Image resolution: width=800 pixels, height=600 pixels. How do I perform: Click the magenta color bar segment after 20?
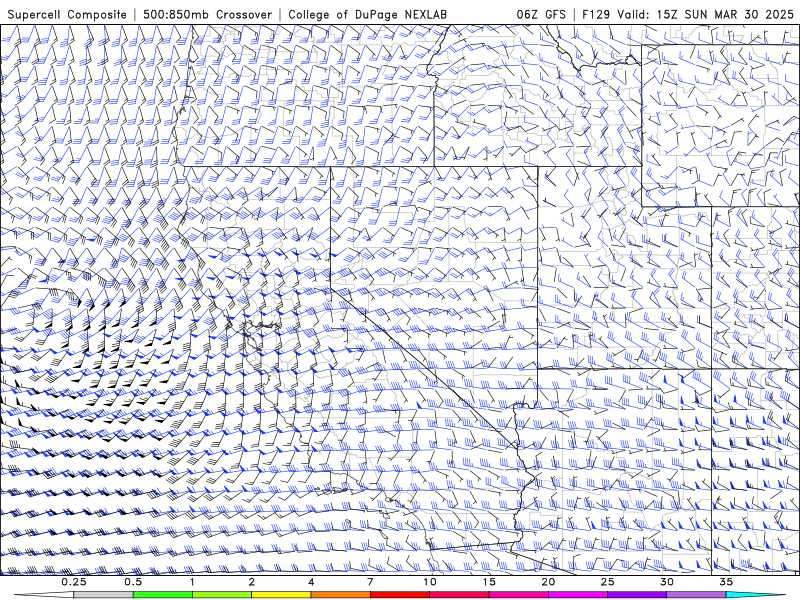578,595
